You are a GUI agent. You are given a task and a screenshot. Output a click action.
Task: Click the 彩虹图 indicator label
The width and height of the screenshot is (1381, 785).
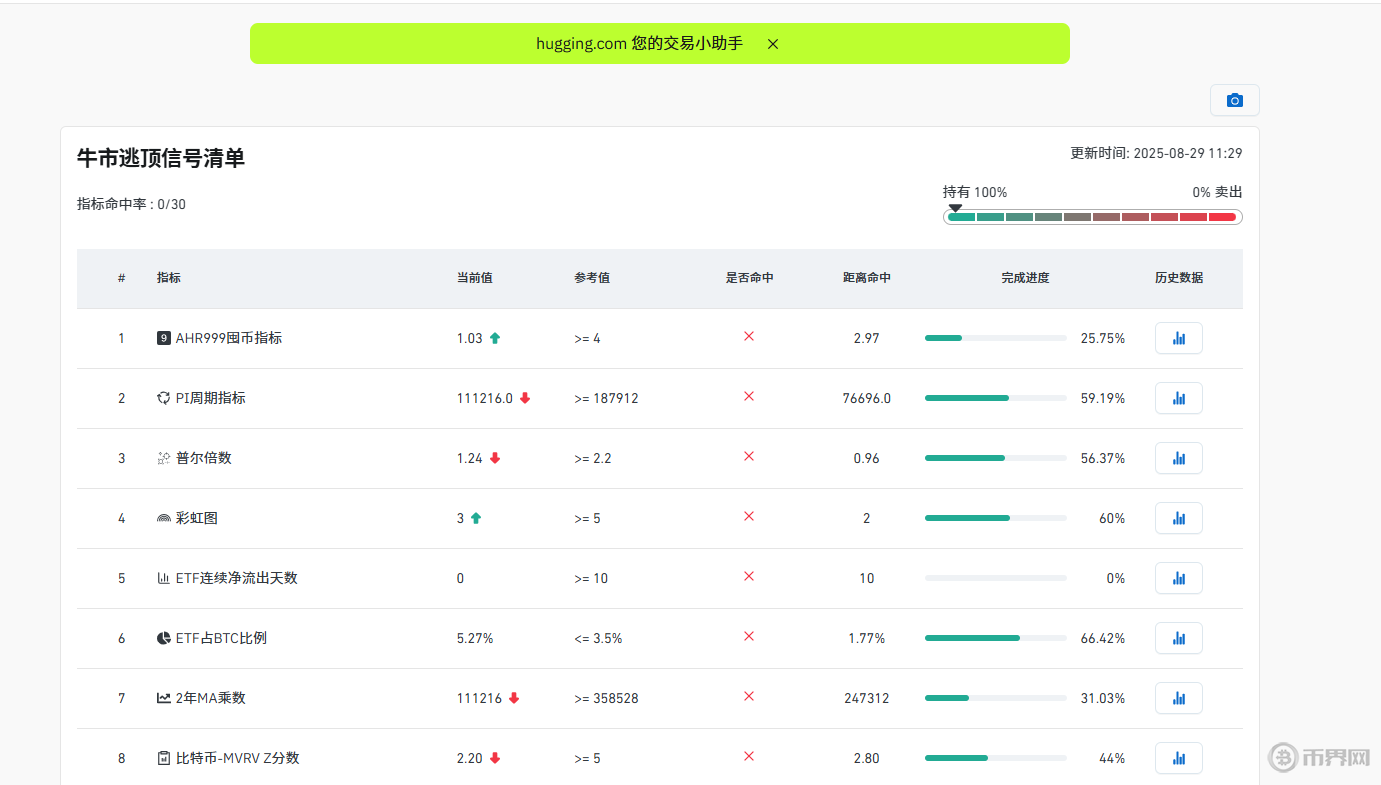(x=196, y=518)
